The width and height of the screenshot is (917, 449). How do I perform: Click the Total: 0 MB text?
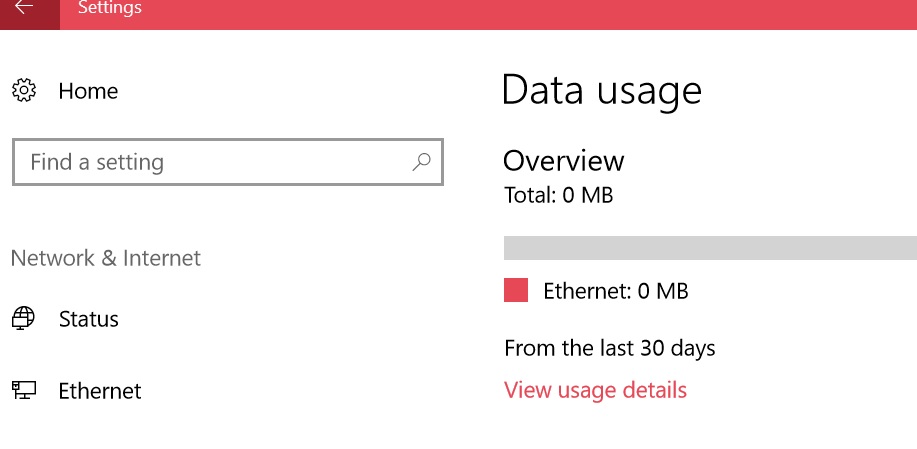point(559,195)
